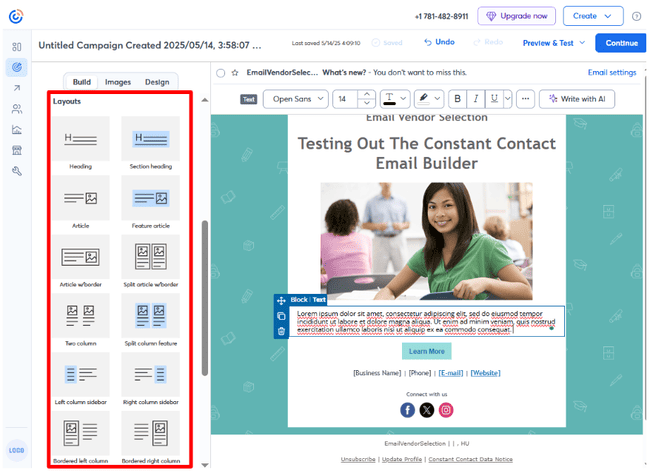
Task: Click the scroll down arrow of layouts panel
Action: pos(205,465)
